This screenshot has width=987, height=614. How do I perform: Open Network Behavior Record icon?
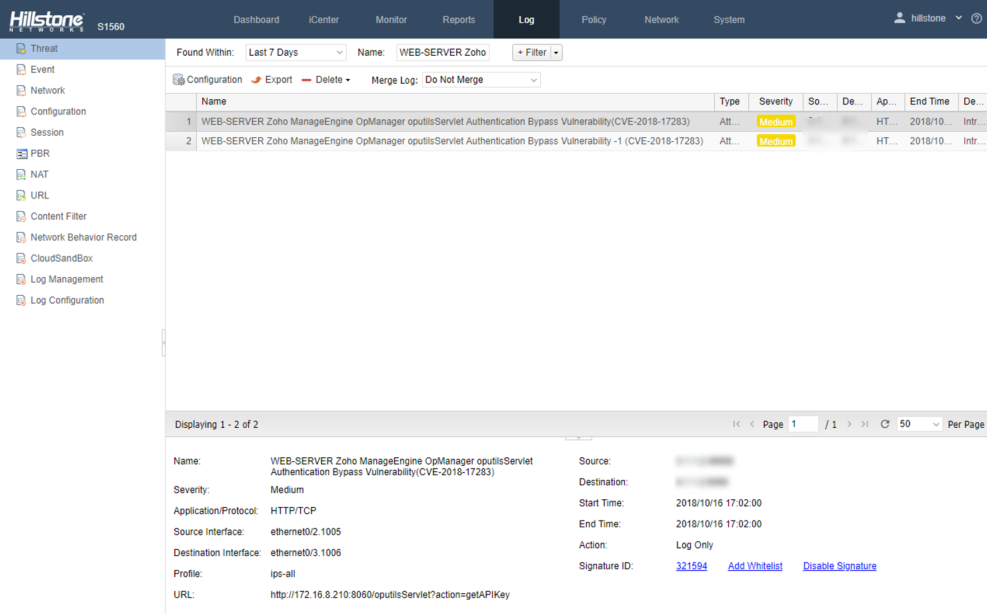(21, 237)
